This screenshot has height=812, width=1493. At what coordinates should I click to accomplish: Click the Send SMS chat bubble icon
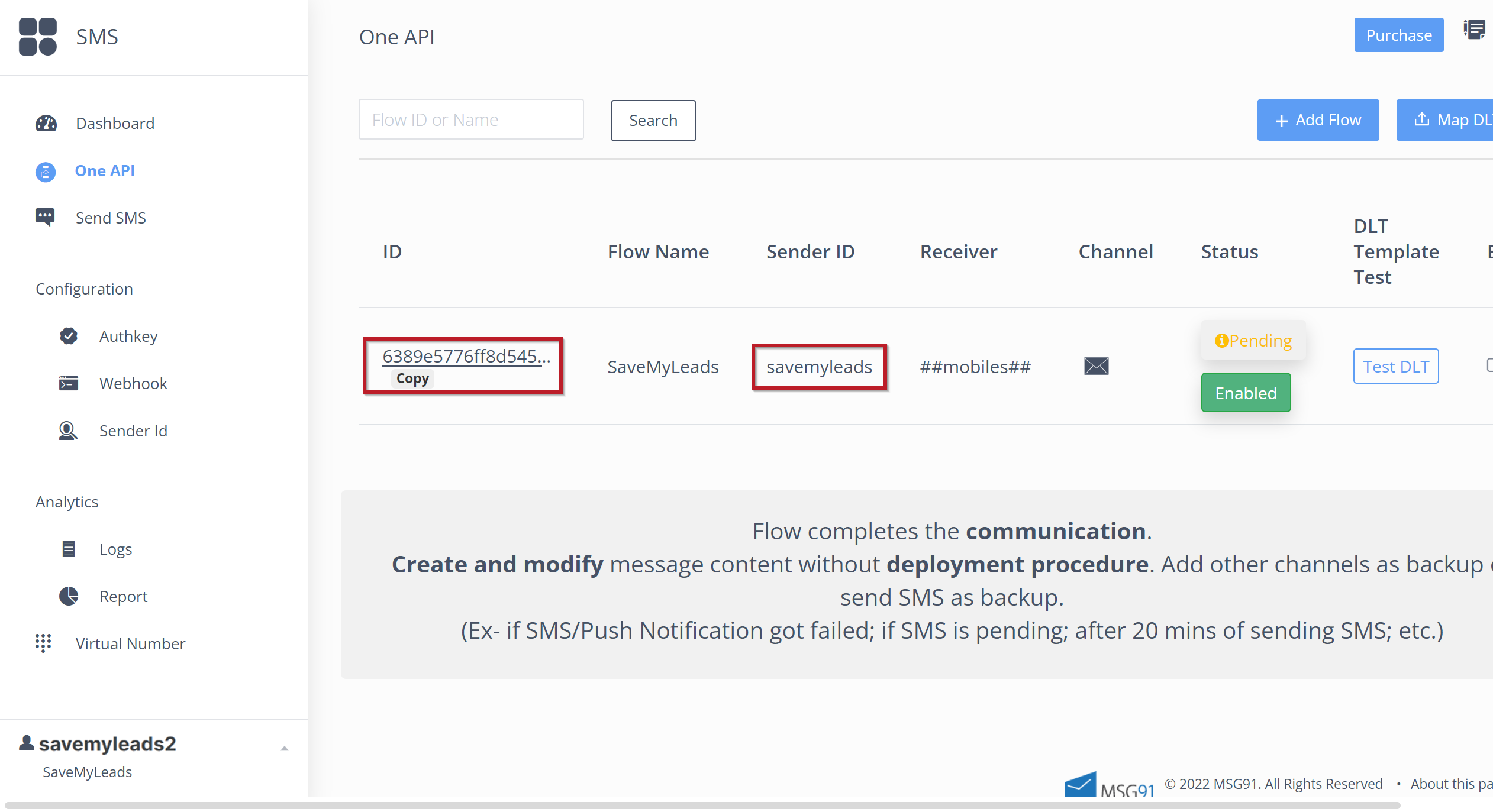46,217
